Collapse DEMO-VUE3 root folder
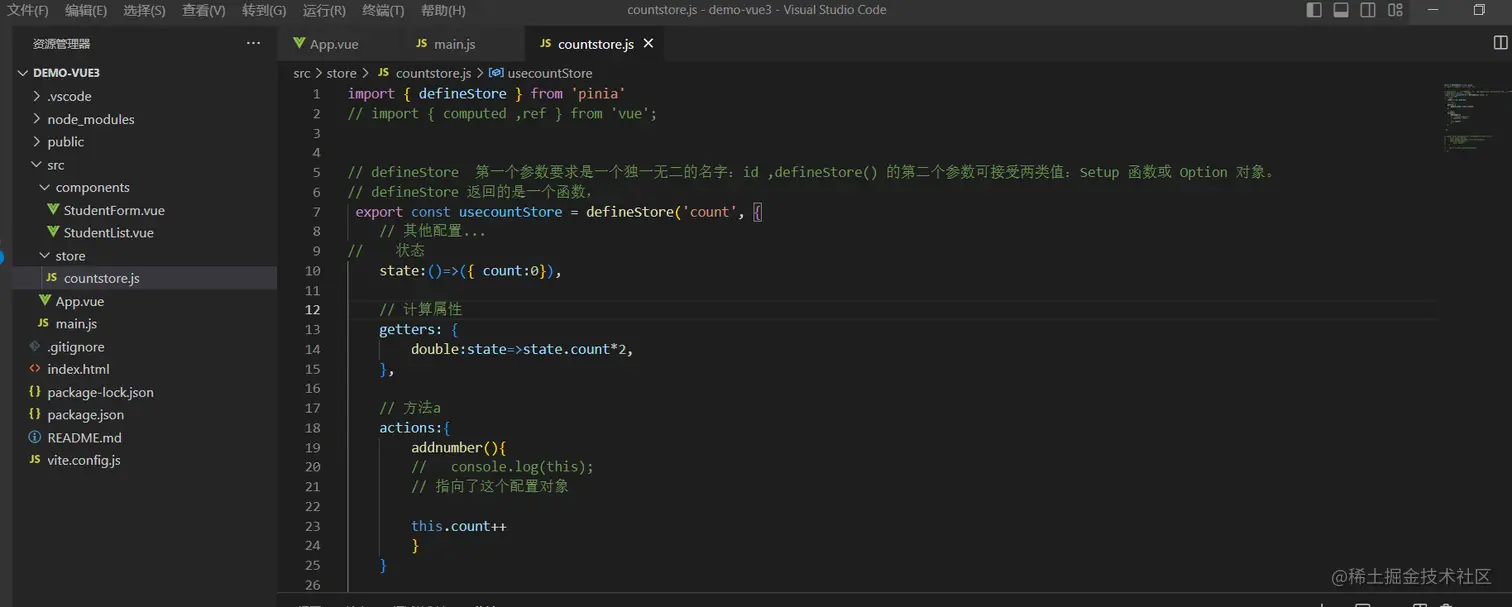1512x607 pixels. point(144,73)
